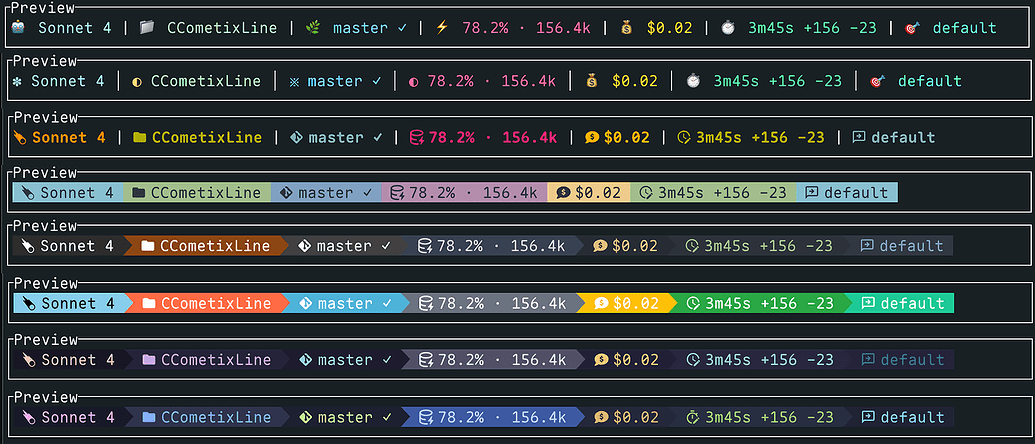Click the coin icon on the yellow $0.02 segment
This screenshot has width=1035, height=444.
click(x=601, y=303)
